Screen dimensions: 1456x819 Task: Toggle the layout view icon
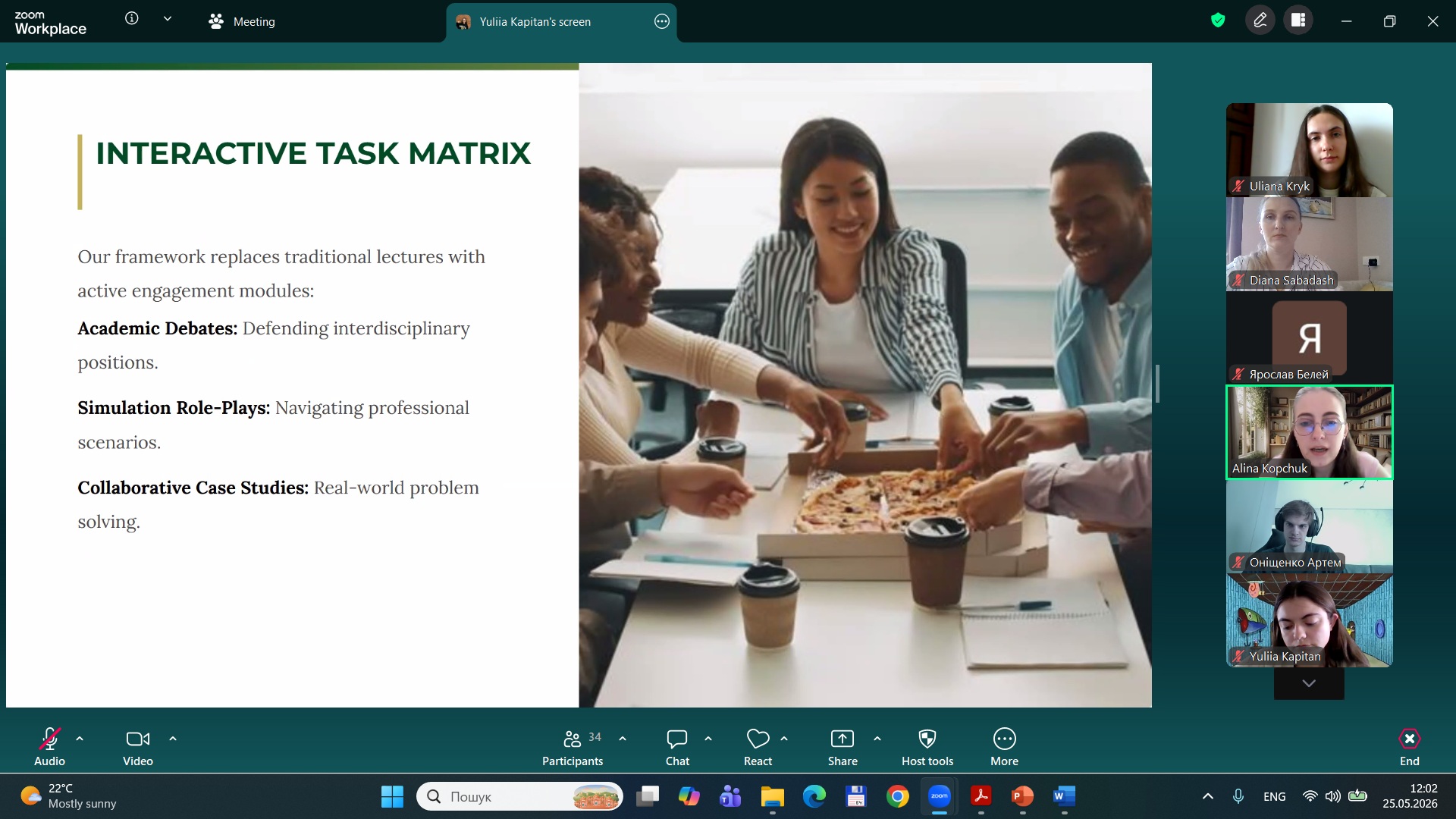pyautogui.click(x=1298, y=20)
